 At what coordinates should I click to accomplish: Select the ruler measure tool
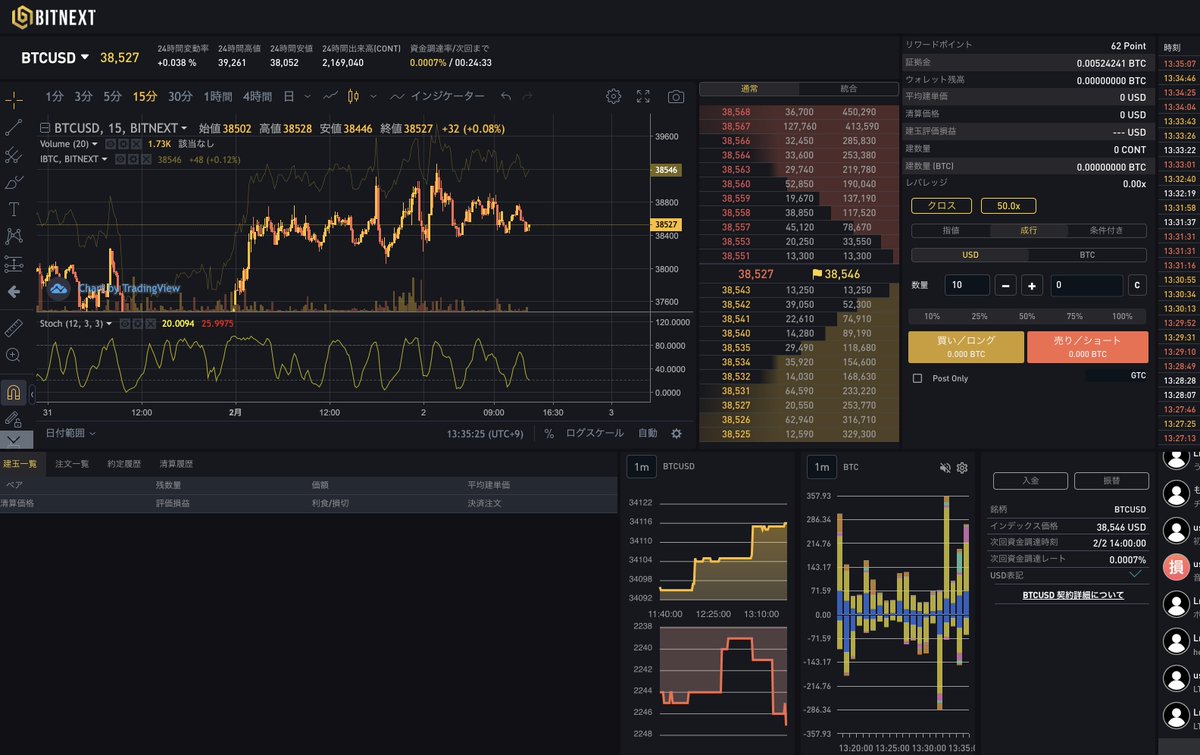click(x=14, y=327)
